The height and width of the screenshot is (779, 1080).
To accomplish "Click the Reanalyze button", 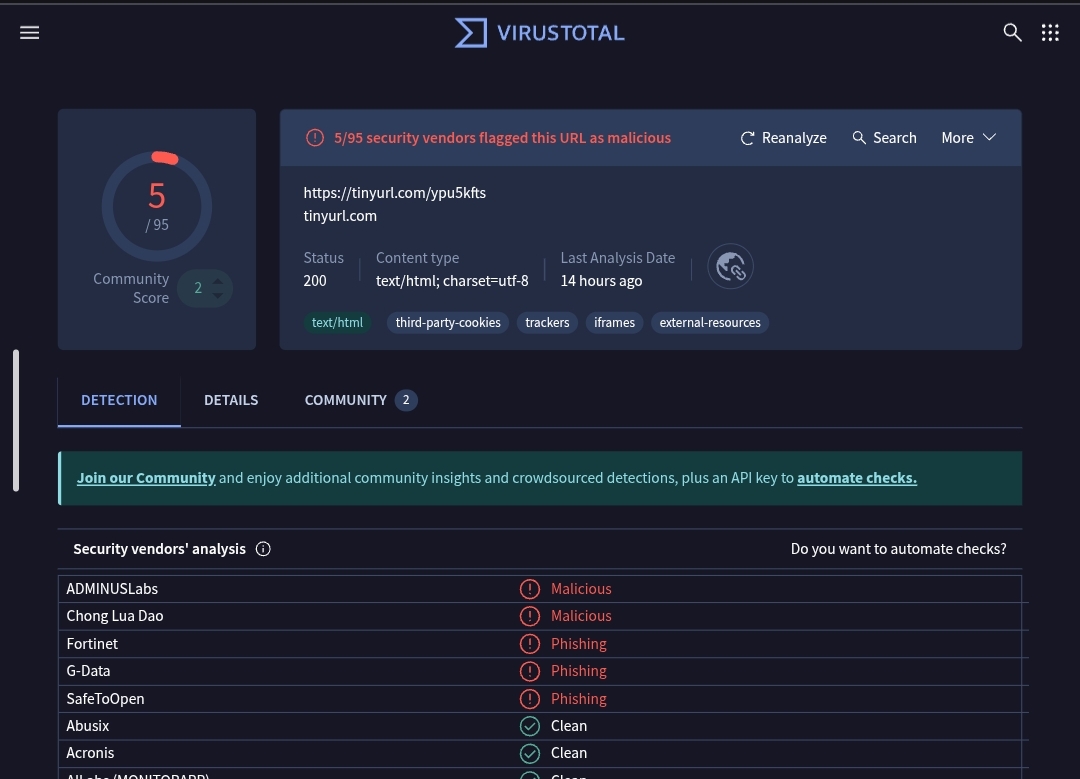I will (783, 137).
